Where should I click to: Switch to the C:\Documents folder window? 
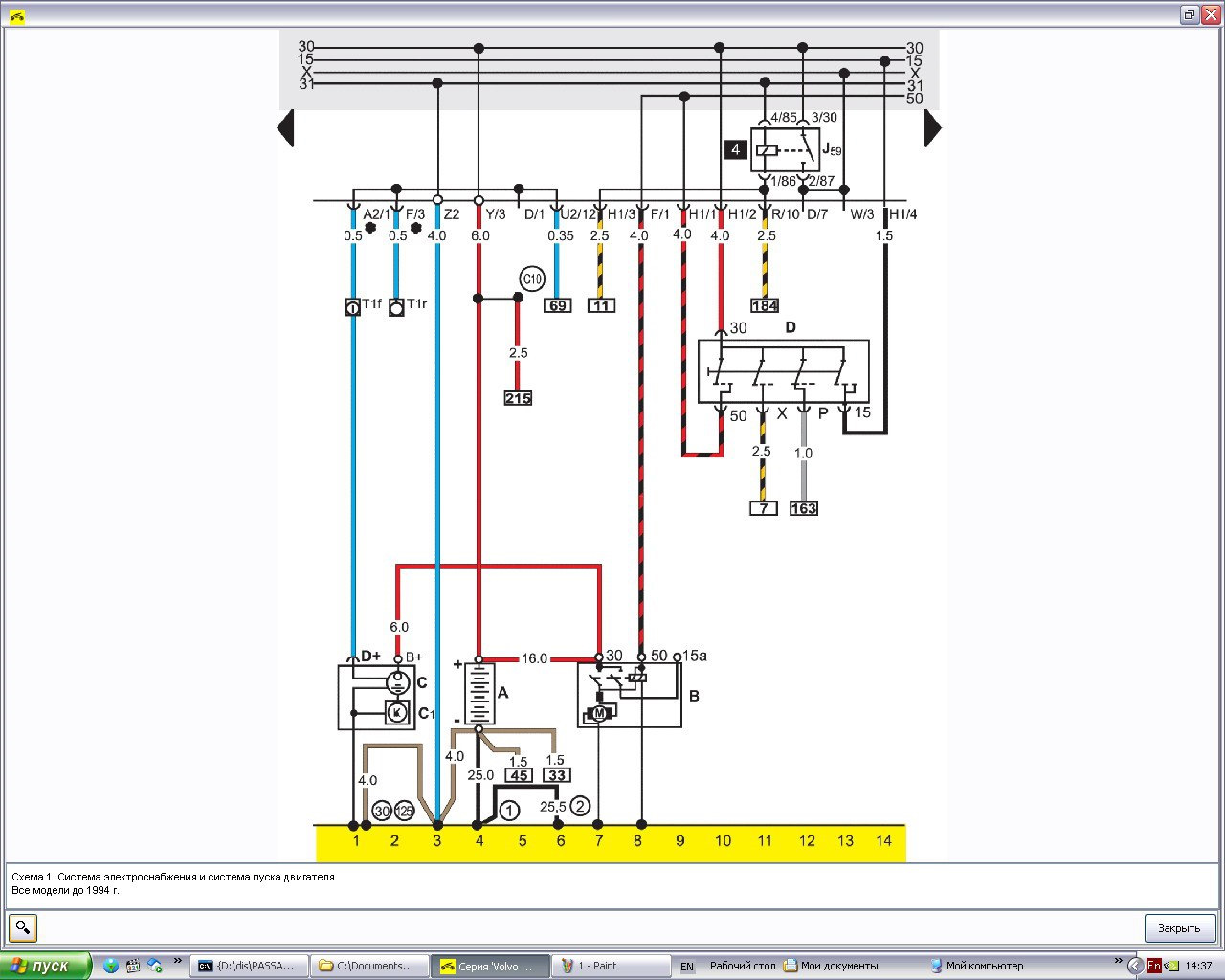tap(370, 966)
